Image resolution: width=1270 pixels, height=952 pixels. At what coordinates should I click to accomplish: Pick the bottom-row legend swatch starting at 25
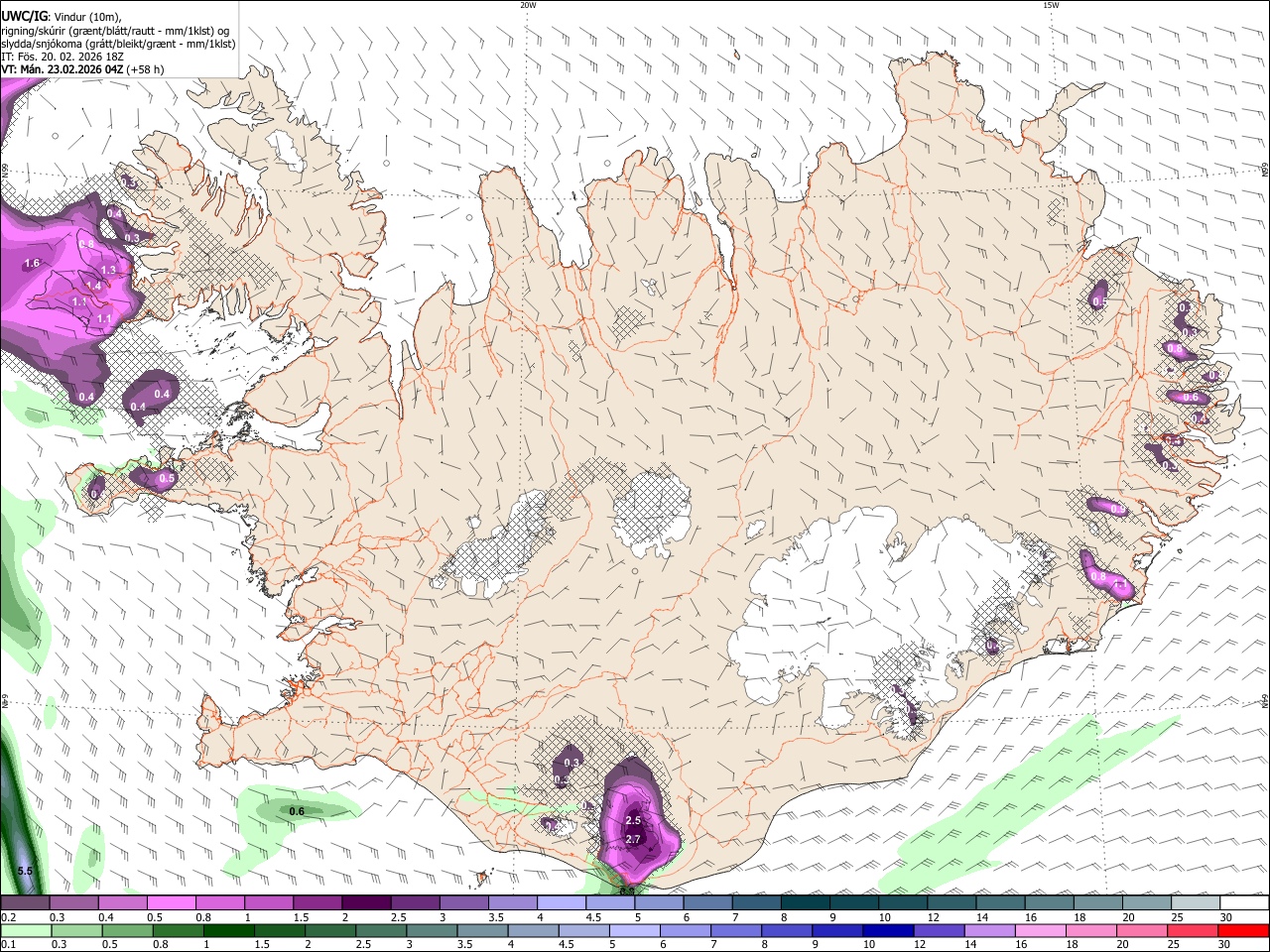[1192, 931]
